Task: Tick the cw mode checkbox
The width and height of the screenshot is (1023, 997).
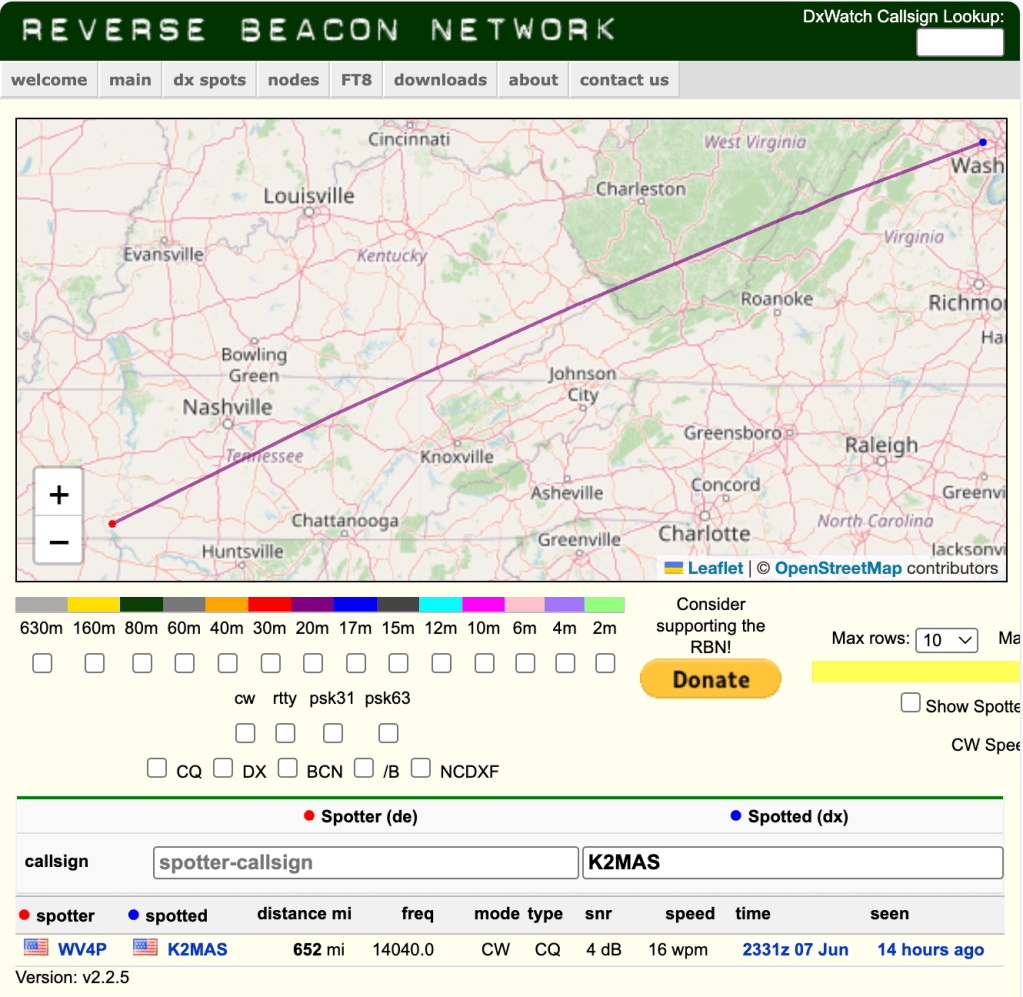Action: tap(245, 733)
